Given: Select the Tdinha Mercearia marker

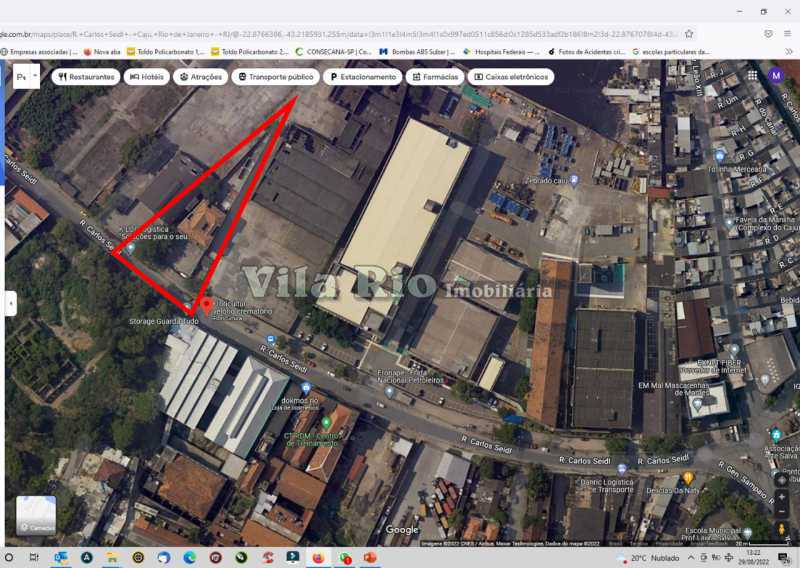Looking at the screenshot, I should coord(719,156).
